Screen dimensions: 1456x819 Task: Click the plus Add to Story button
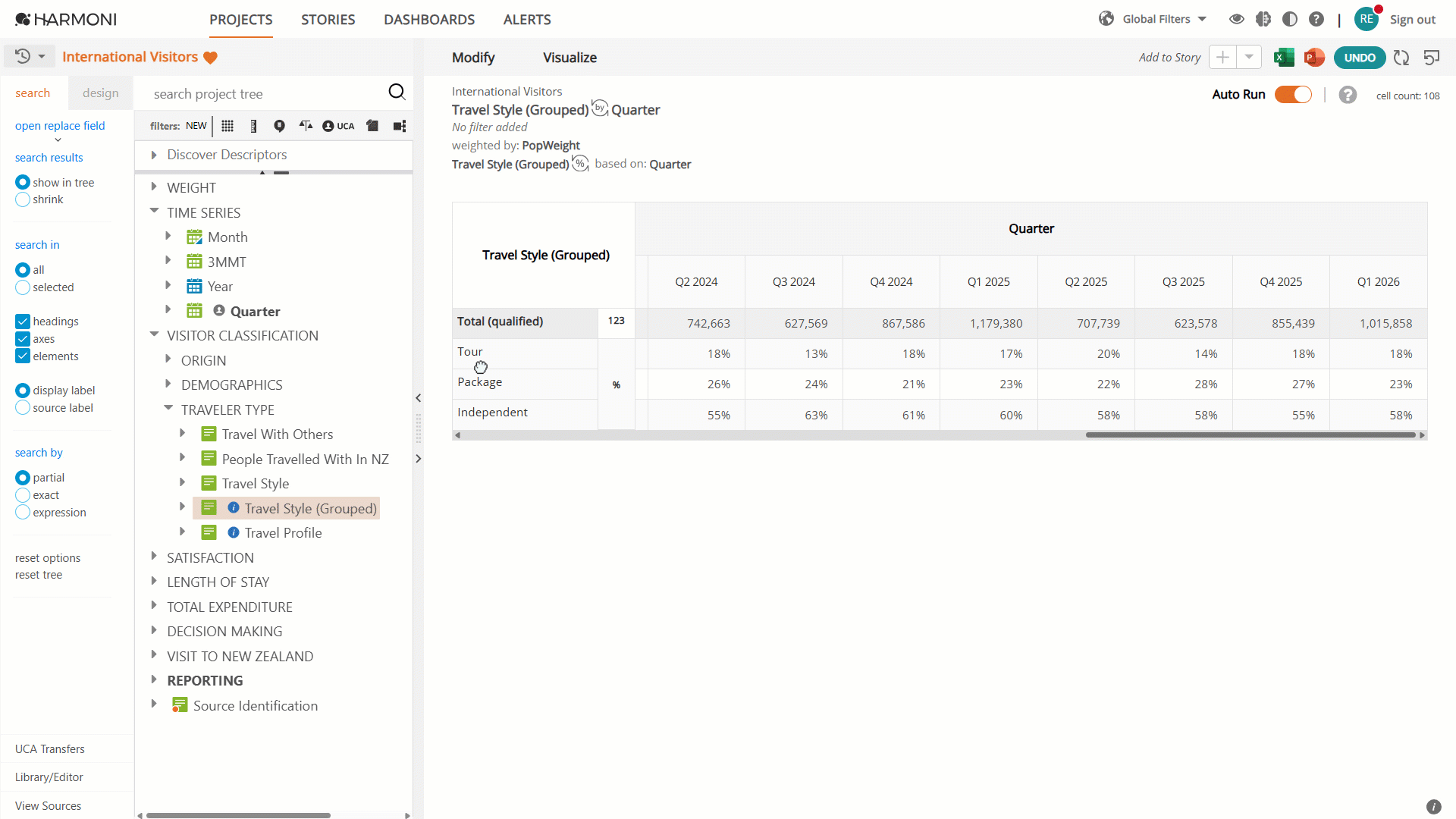[1222, 58]
